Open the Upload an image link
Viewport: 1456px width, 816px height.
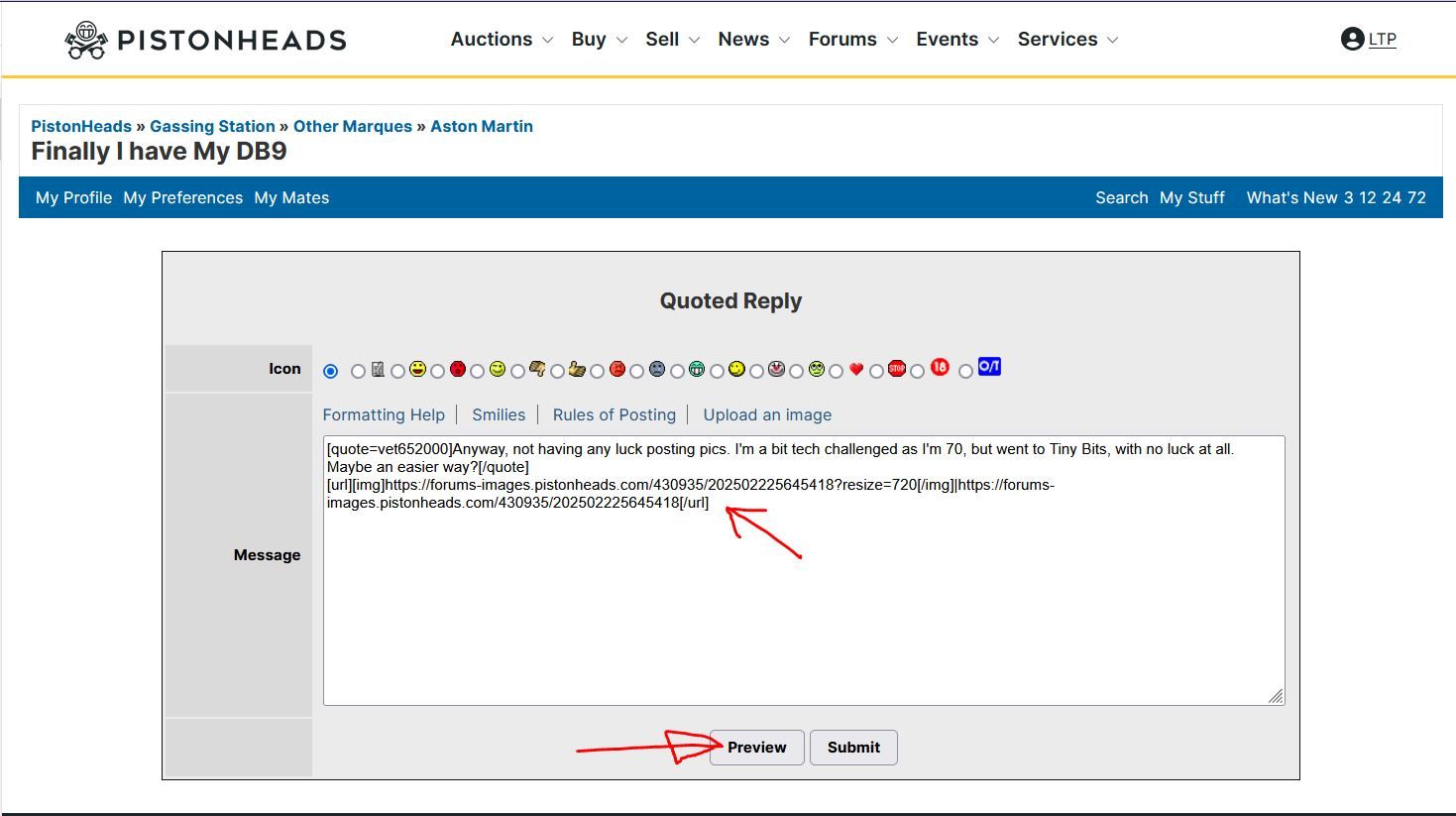point(767,415)
